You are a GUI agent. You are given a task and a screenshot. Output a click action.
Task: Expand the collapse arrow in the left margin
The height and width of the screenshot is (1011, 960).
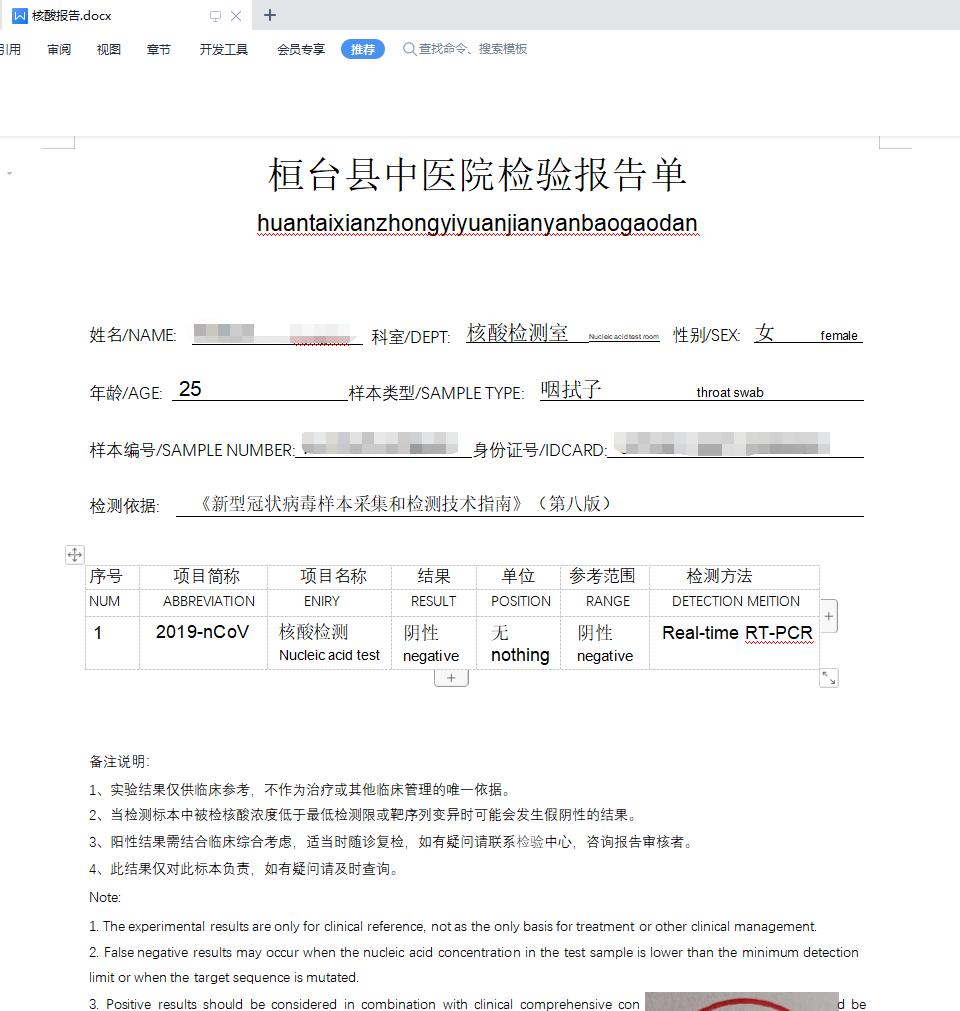pyautogui.click(x=10, y=171)
